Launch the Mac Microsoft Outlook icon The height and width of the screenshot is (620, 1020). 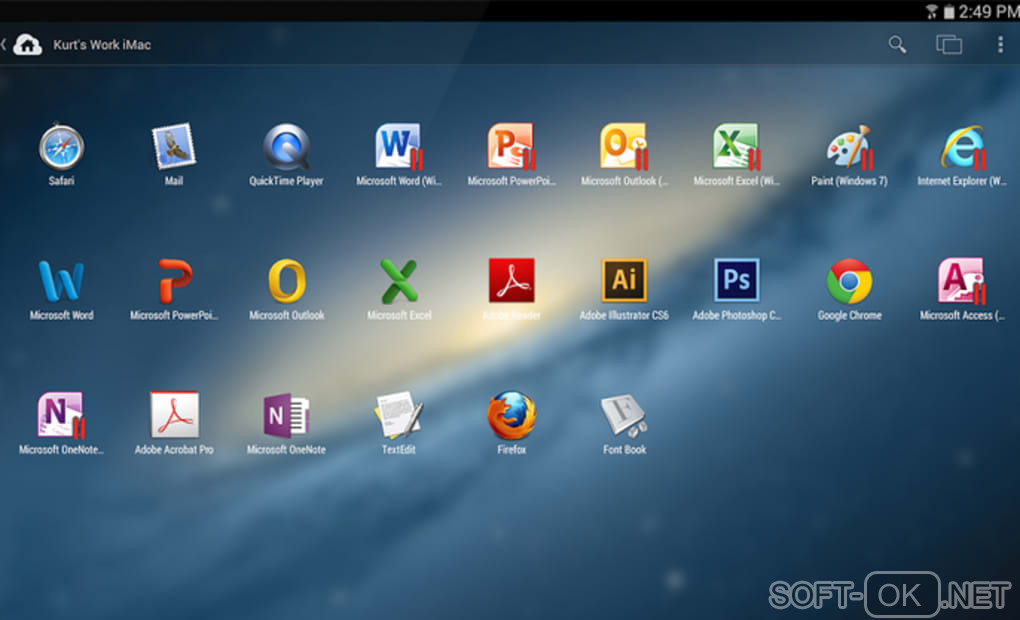pos(286,281)
